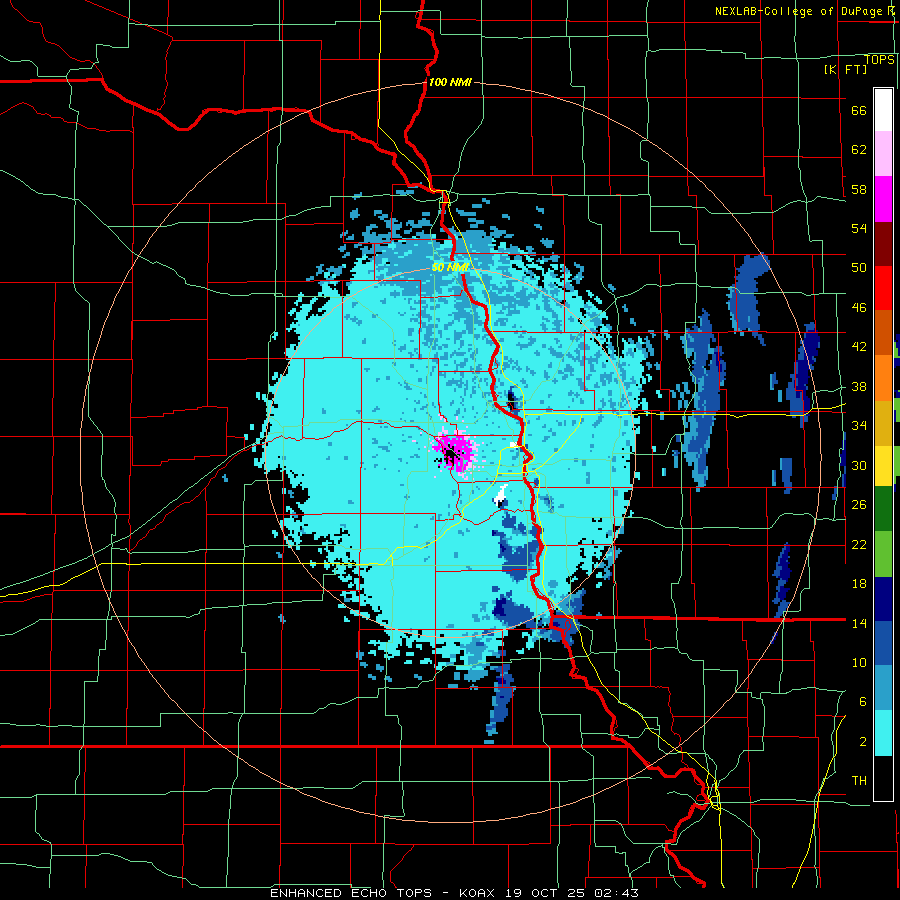The height and width of the screenshot is (900, 900).
Task: Click the "26" legend value
Action: [859, 505]
